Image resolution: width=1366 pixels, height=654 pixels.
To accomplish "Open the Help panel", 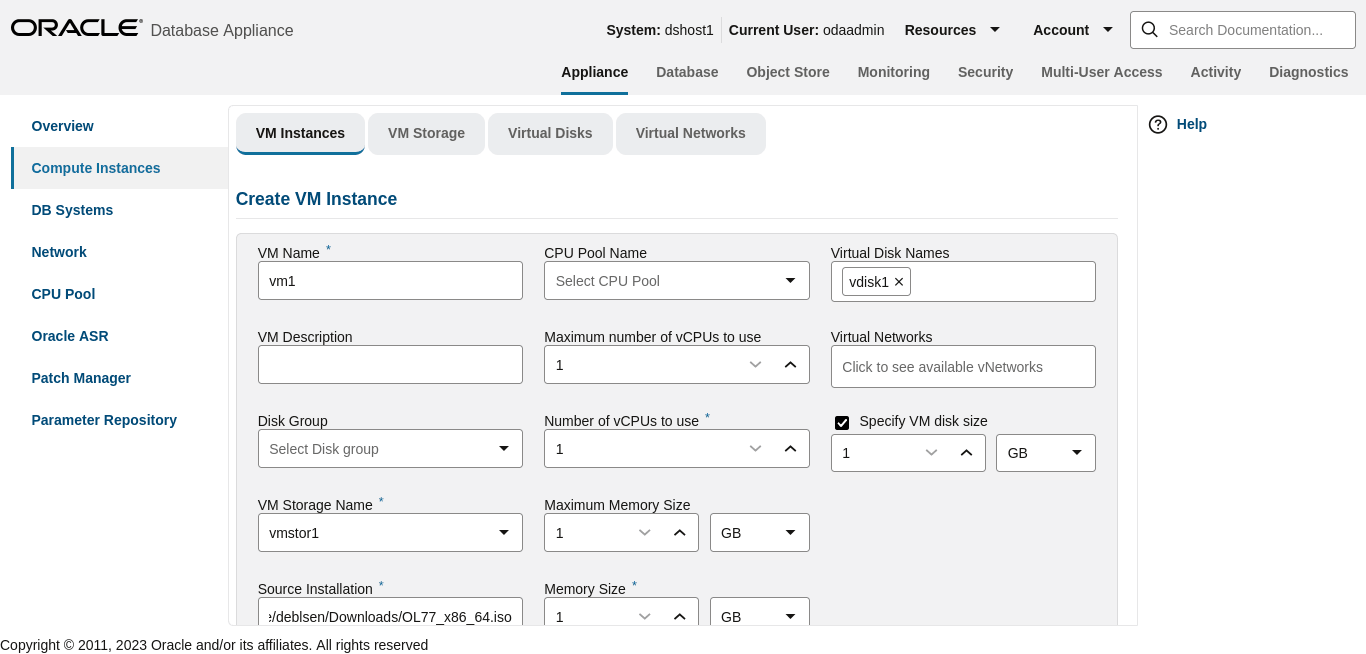I will point(1177,124).
